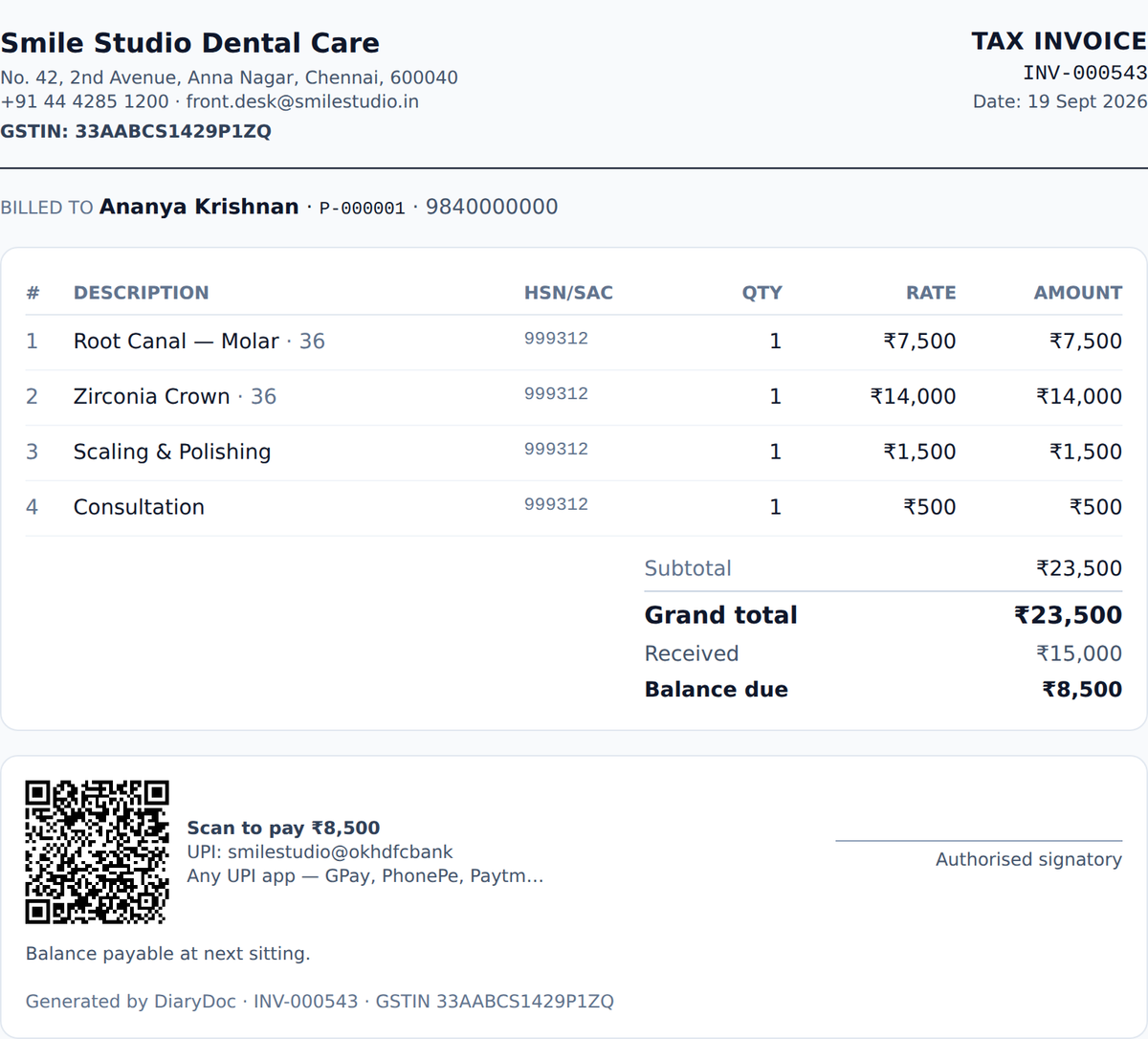The width and height of the screenshot is (1148, 1039).
Task: Click the Authorised signatory label
Action: [x=1028, y=860]
